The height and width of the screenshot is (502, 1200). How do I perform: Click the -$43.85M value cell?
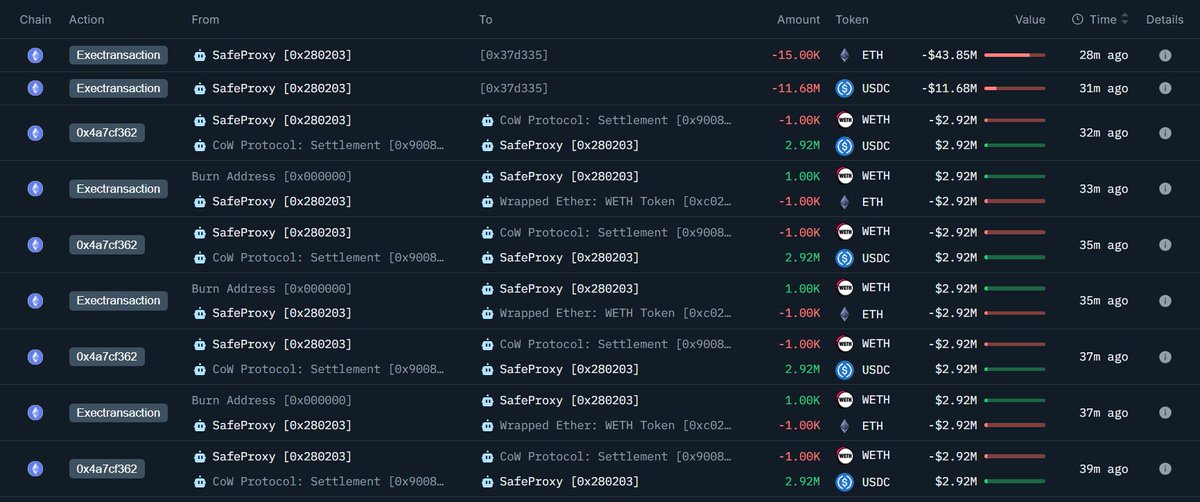(x=949, y=55)
